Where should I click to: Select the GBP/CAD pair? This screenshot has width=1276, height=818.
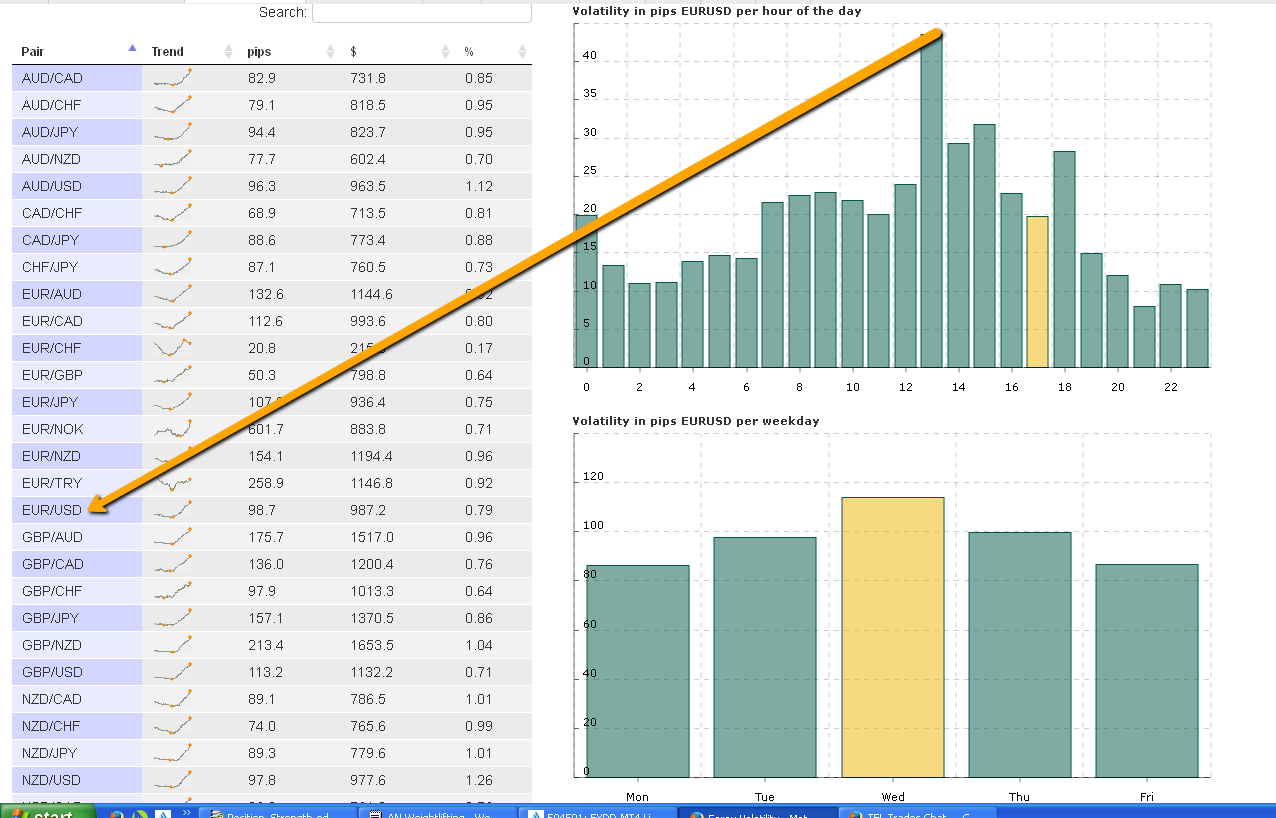pos(52,564)
